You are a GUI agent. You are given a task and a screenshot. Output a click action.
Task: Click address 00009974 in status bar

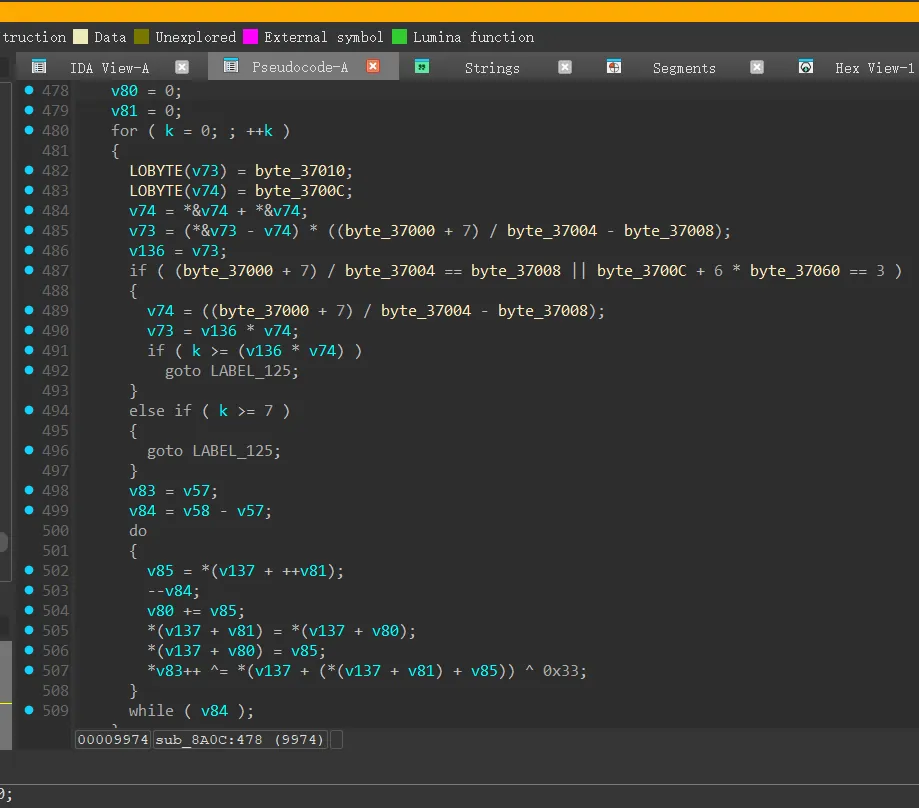113,739
